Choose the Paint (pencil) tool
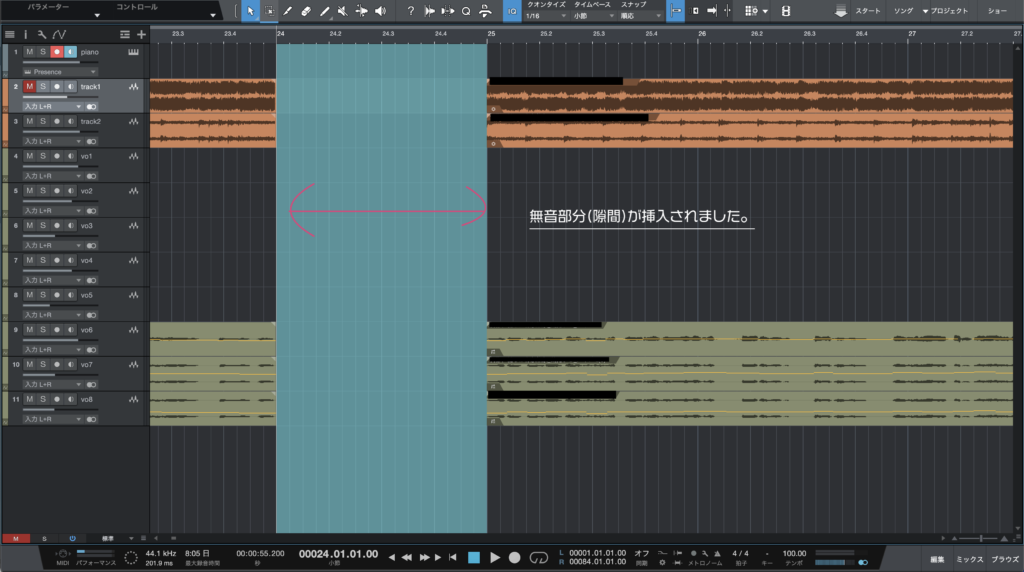This screenshot has width=1024, height=572. coord(325,11)
